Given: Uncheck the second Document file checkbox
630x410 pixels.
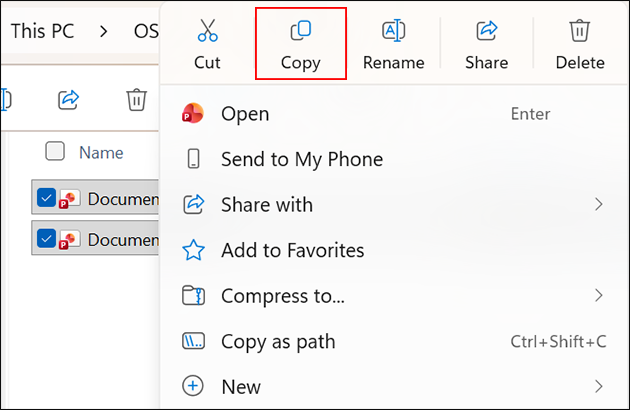Looking at the screenshot, I should tap(46, 239).
